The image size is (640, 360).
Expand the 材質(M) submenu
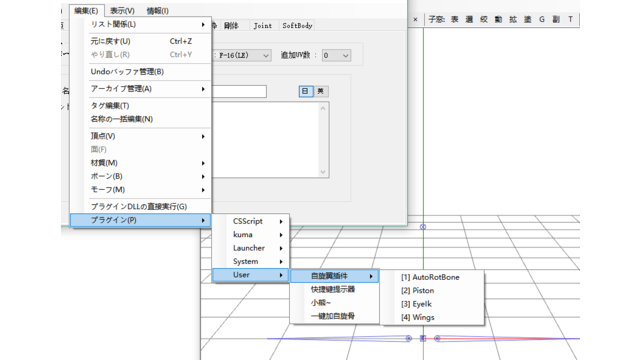coord(141,163)
